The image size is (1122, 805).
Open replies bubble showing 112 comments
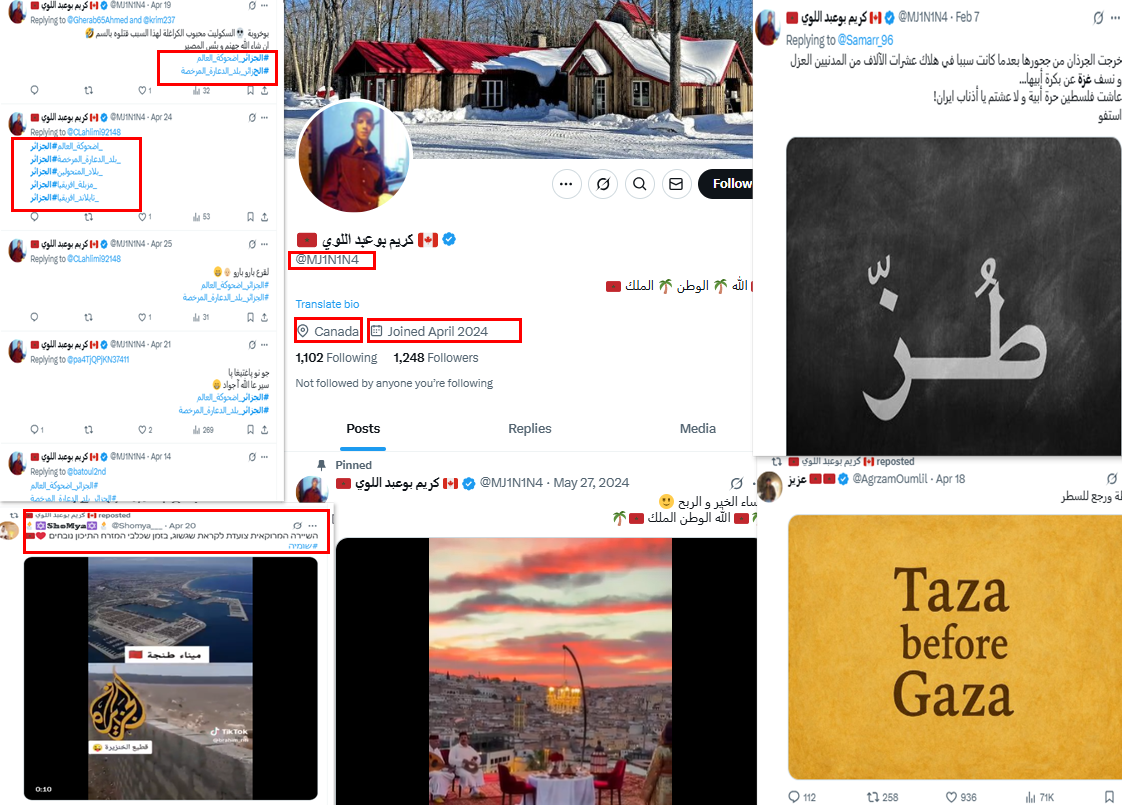click(x=794, y=796)
